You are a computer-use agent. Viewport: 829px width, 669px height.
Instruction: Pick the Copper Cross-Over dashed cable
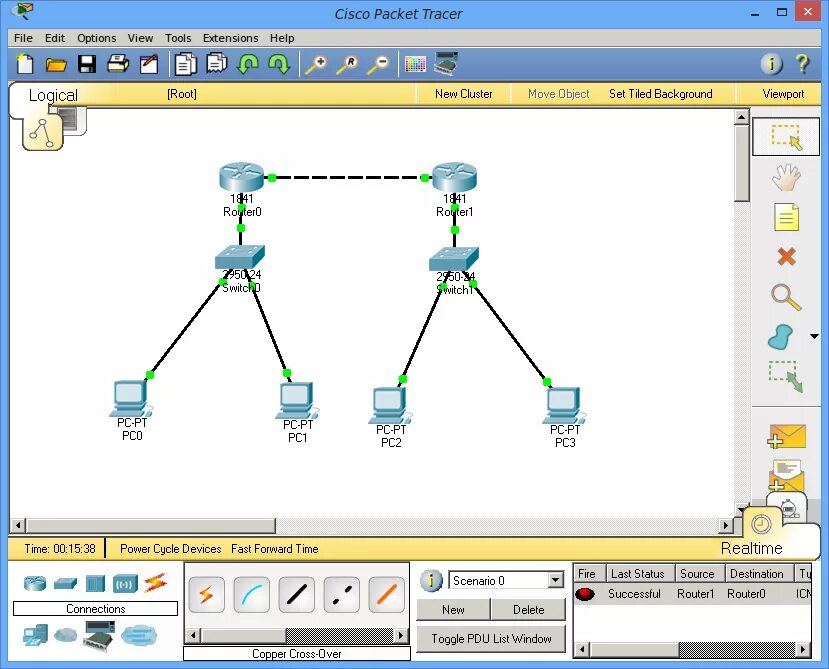[x=342, y=595]
